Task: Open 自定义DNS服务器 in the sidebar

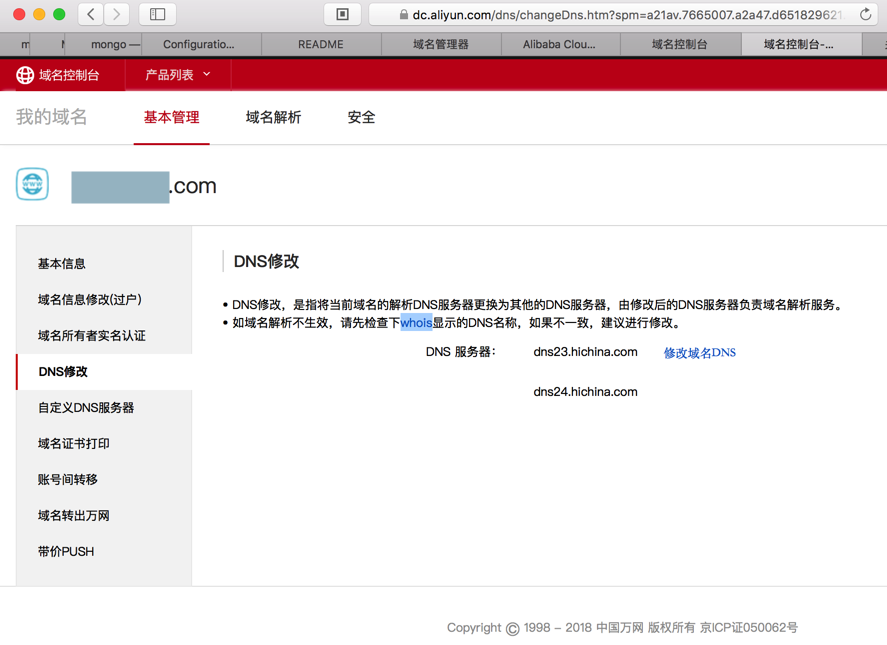Action: click(x=104, y=408)
